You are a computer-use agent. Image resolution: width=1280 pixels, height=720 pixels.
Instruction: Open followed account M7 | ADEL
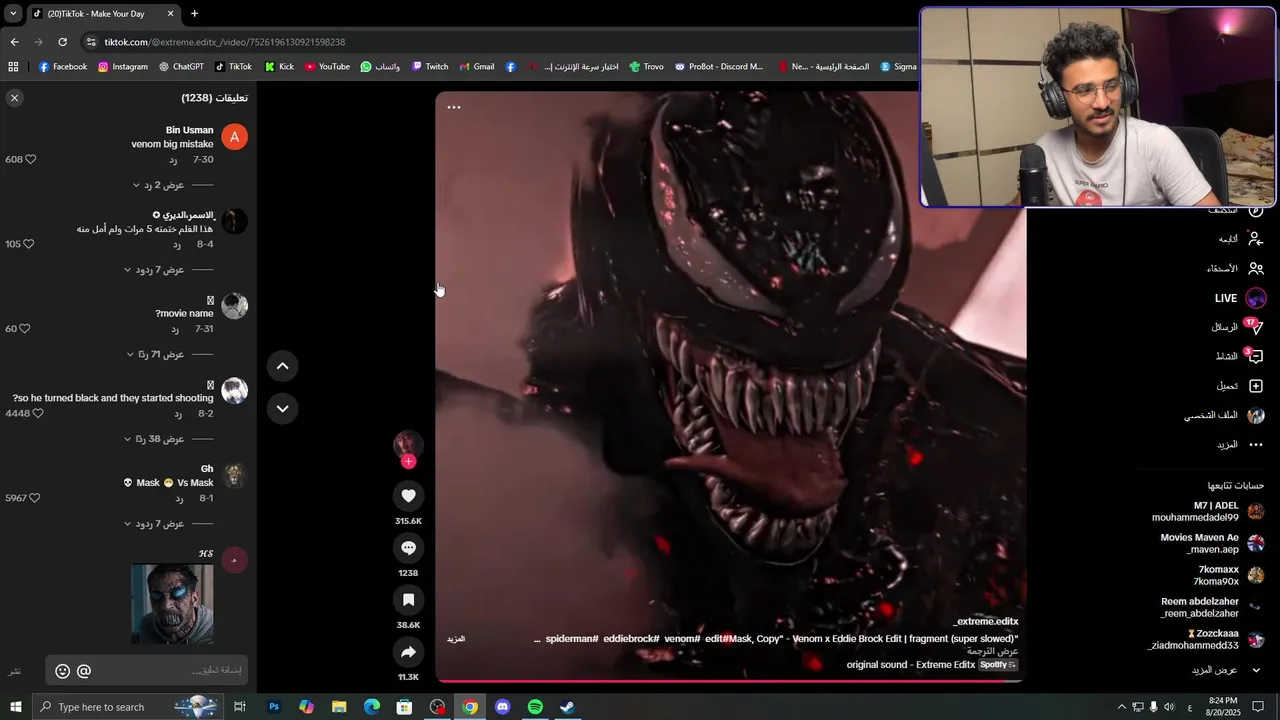point(1208,512)
